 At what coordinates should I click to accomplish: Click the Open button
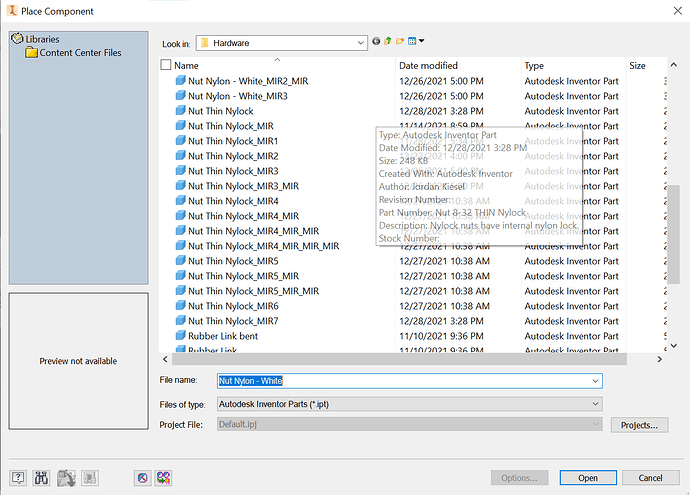pos(588,478)
